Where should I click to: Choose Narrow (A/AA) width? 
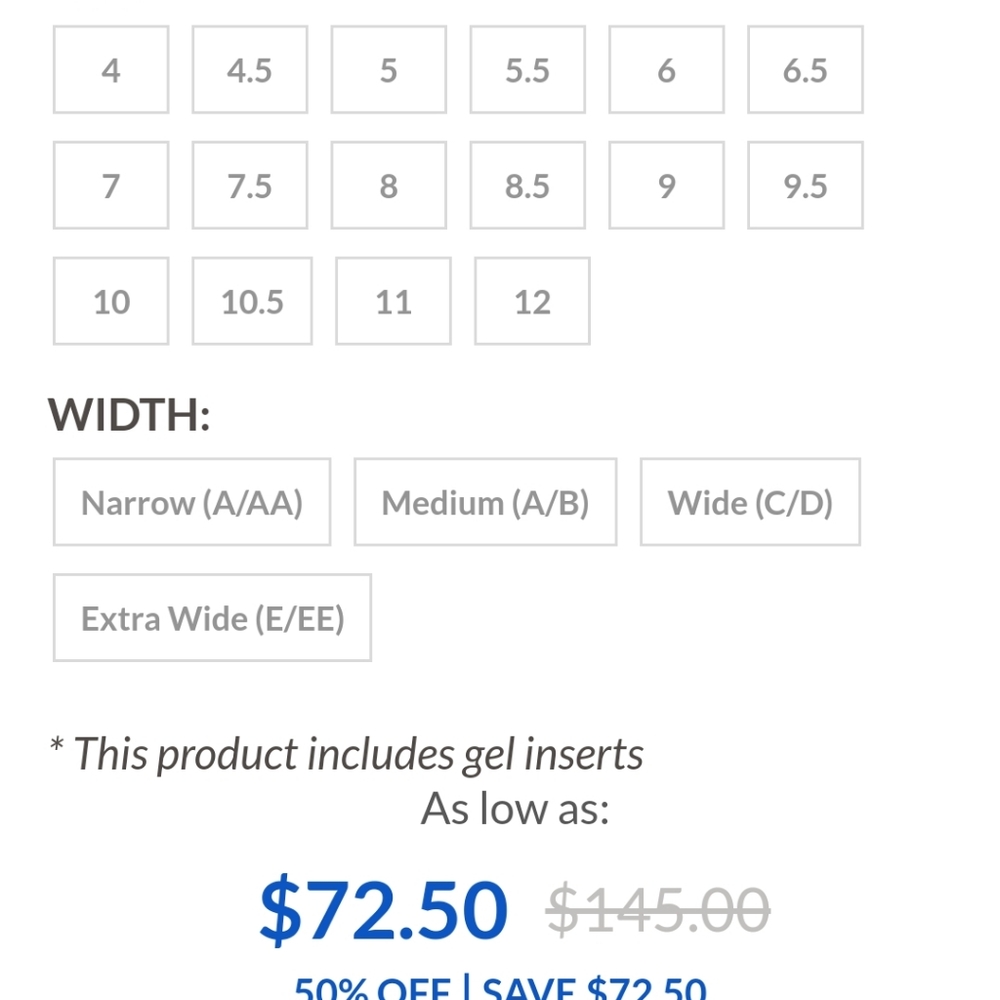click(x=192, y=502)
